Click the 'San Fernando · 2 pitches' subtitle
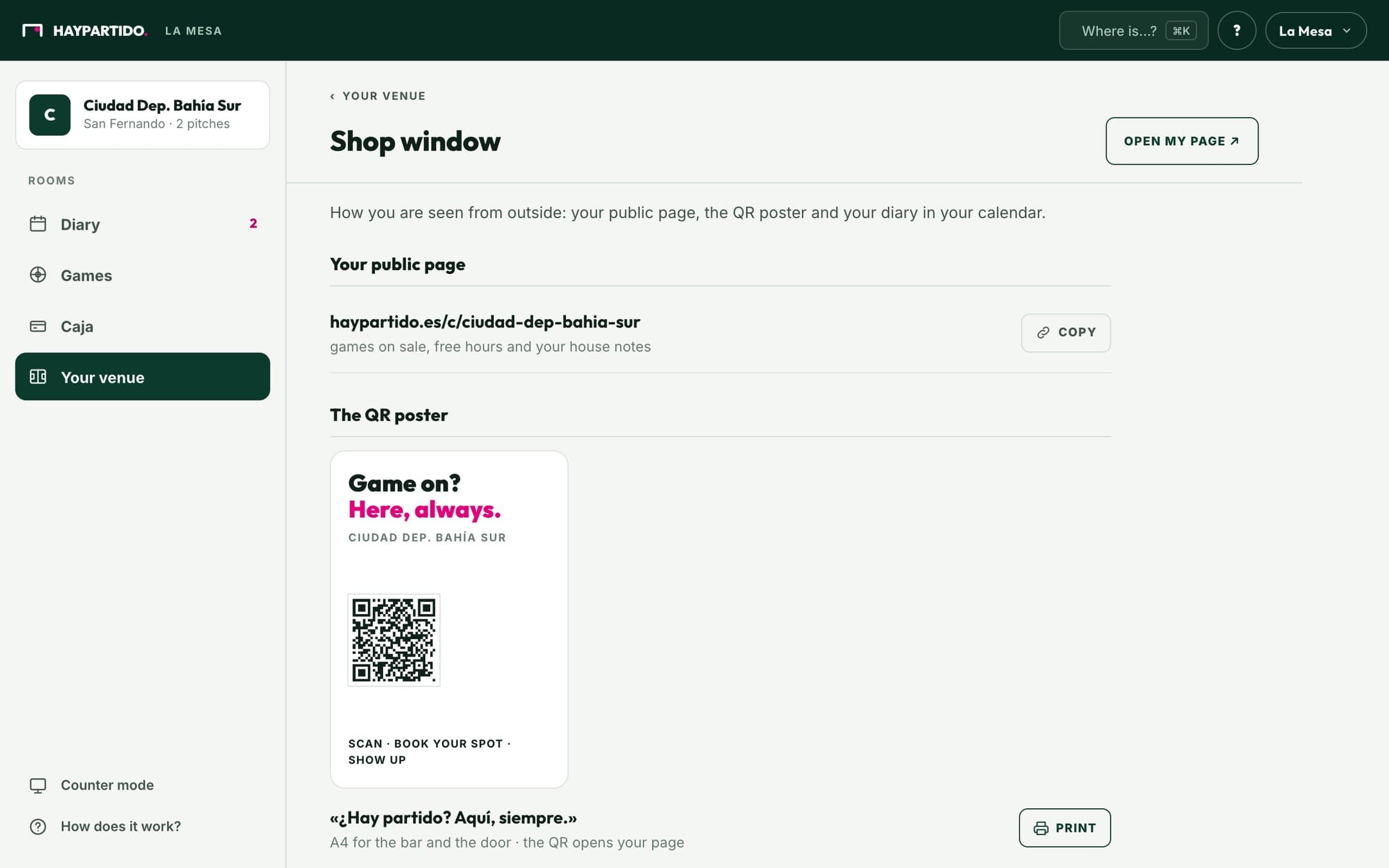Viewport: 1389px width, 868px height. point(156,124)
